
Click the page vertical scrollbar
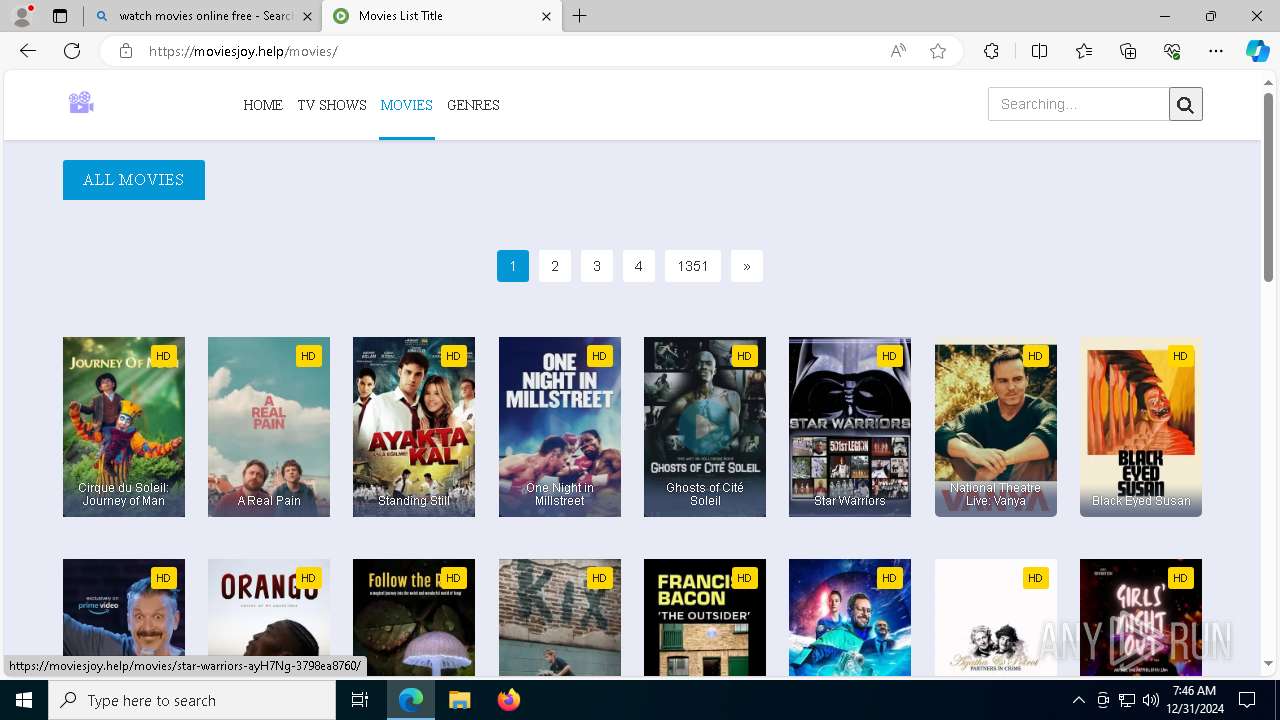(x=1268, y=188)
